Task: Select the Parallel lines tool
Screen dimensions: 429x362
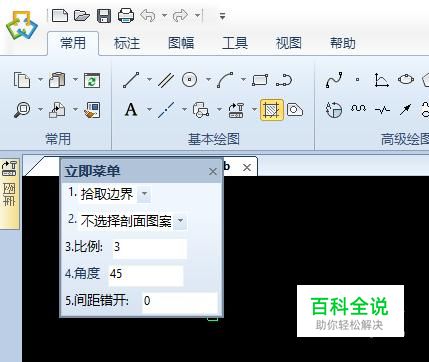Action: [166, 80]
